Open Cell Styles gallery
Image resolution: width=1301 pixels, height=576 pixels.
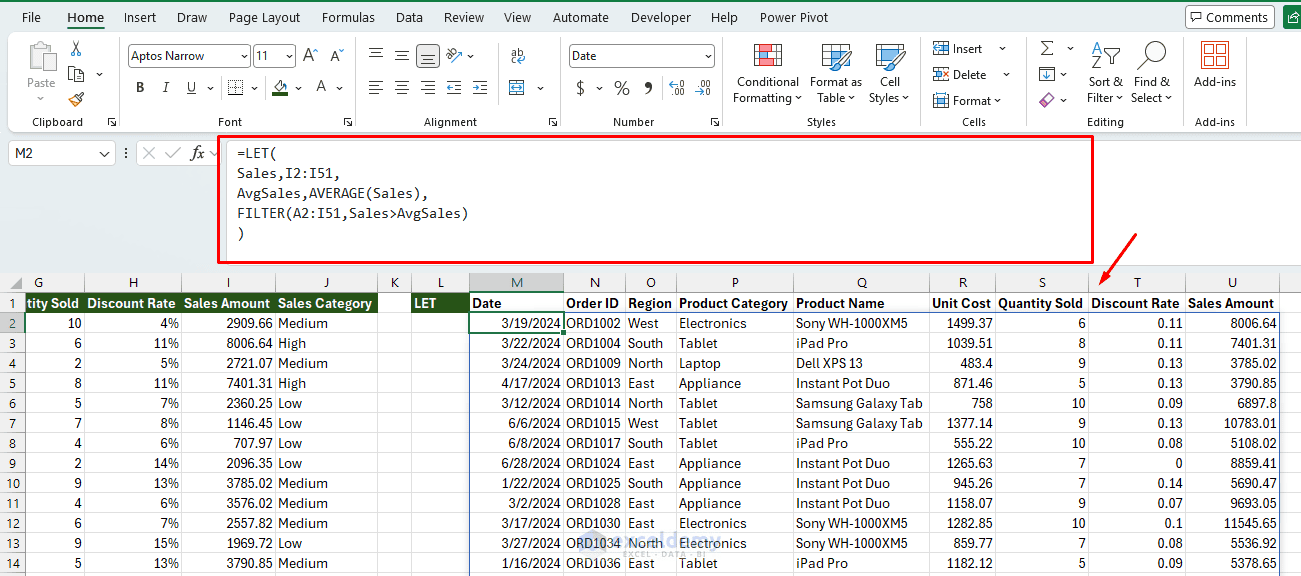889,74
